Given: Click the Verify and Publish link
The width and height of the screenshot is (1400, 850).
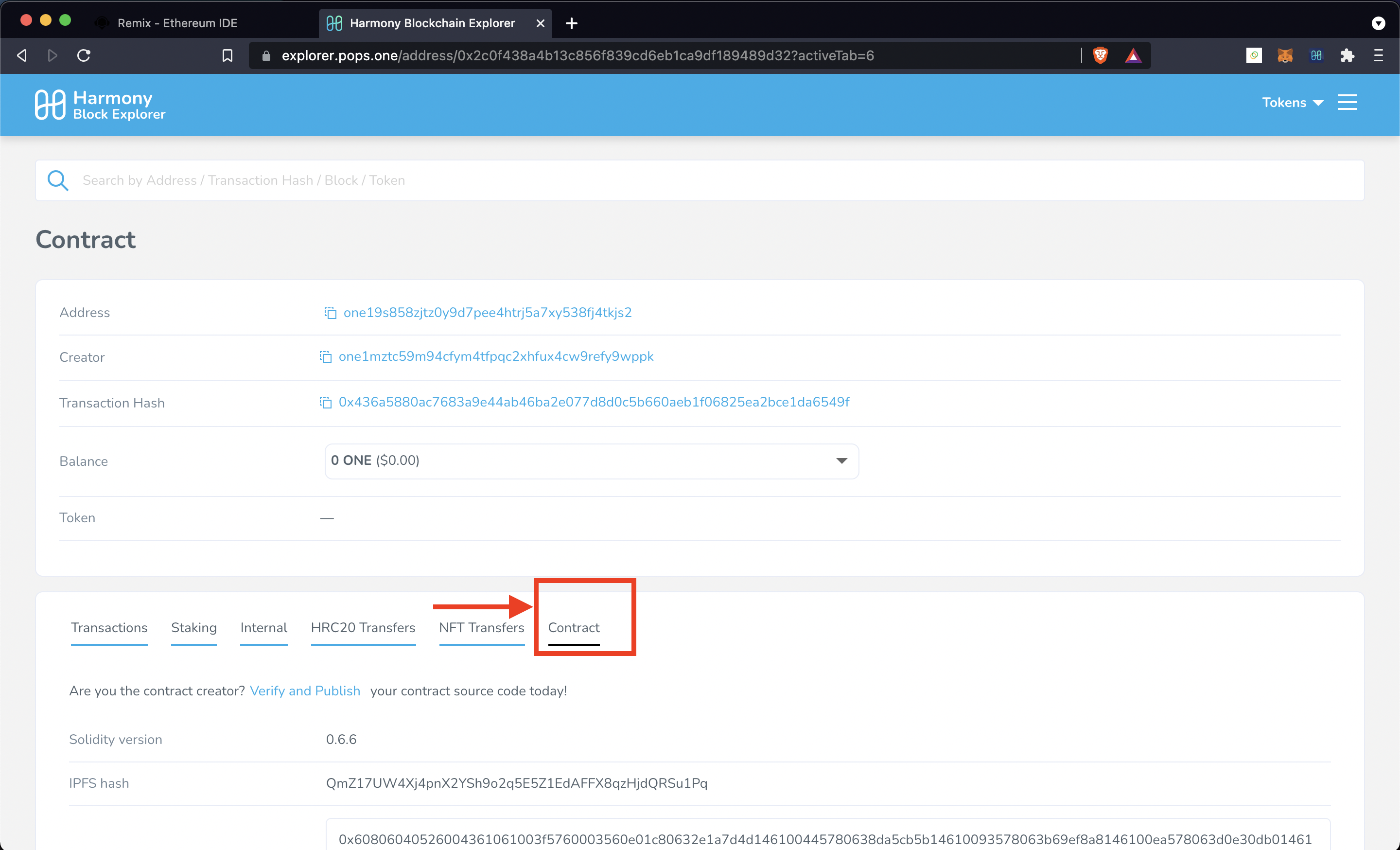Looking at the screenshot, I should pyautogui.click(x=305, y=691).
